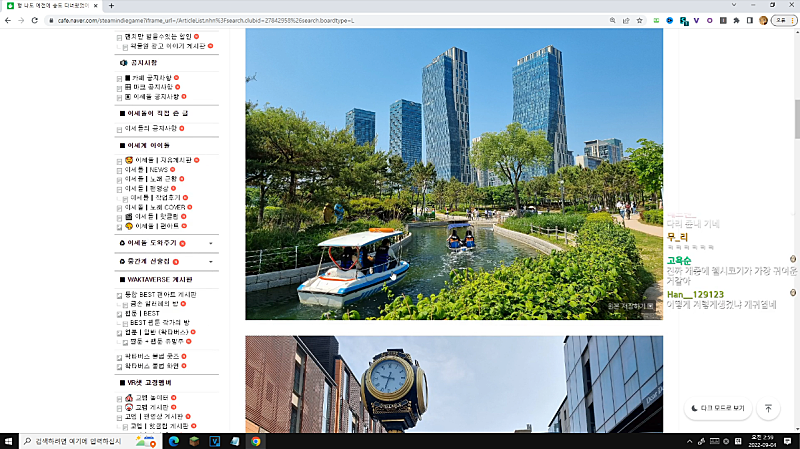
Task: Click the Windows Start button
Action: [x=9, y=441]
